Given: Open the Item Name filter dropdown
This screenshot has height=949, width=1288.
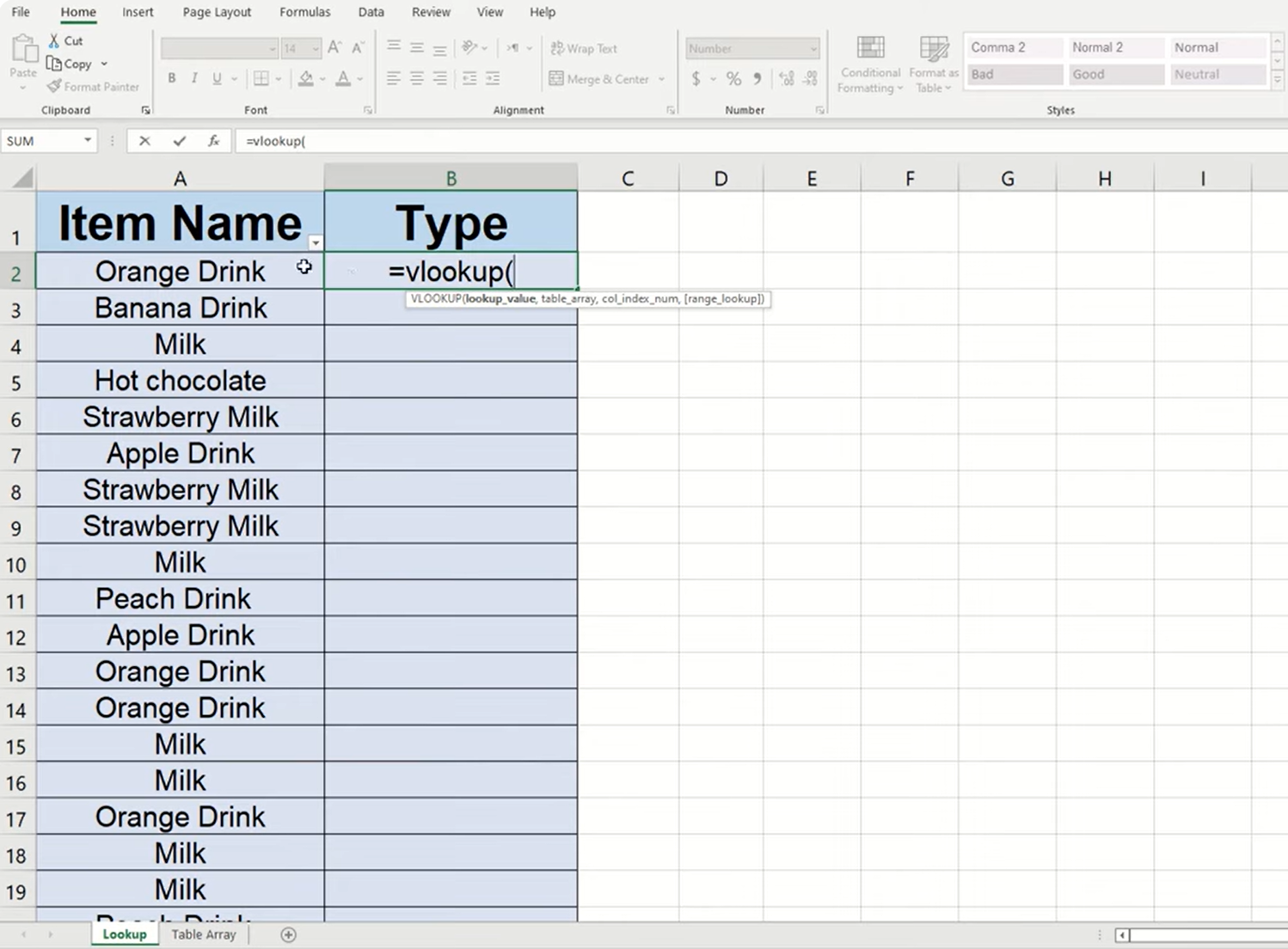Looking at the screenshot, I should (x=316, y=242).
